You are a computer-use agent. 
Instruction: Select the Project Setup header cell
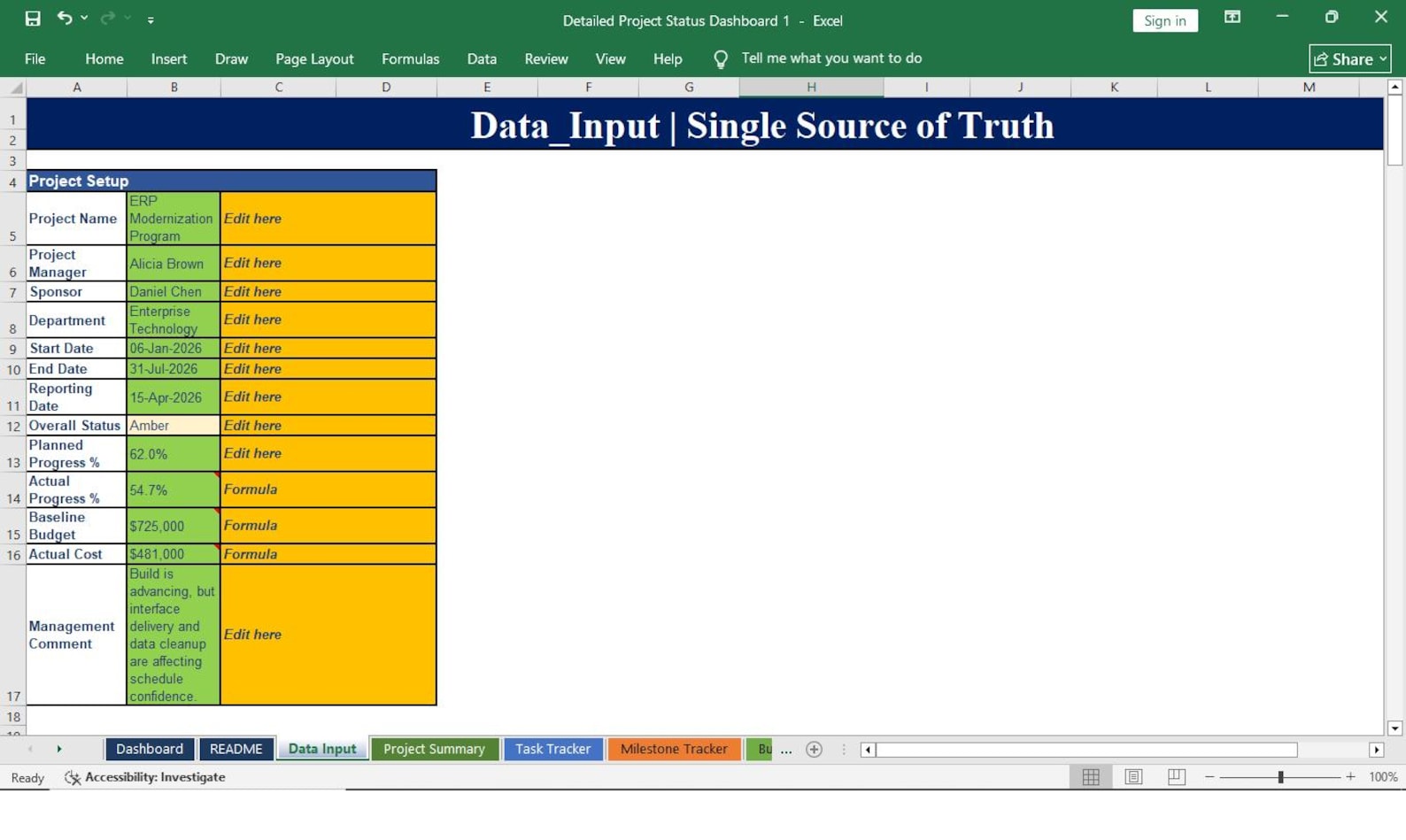coord(231,181)
